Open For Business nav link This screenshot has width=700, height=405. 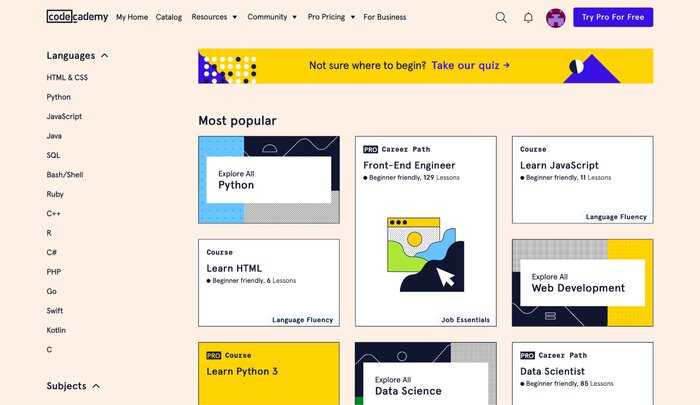[385, 17]
